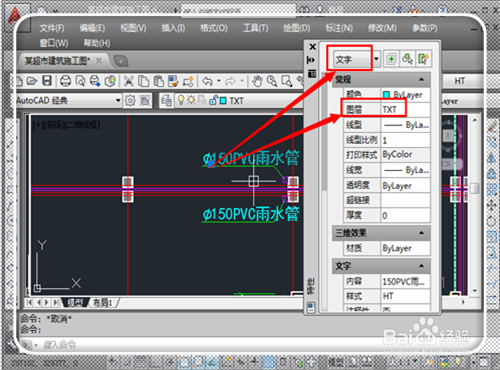Click the 厚度 value 0 field

[x=405, y=216]
